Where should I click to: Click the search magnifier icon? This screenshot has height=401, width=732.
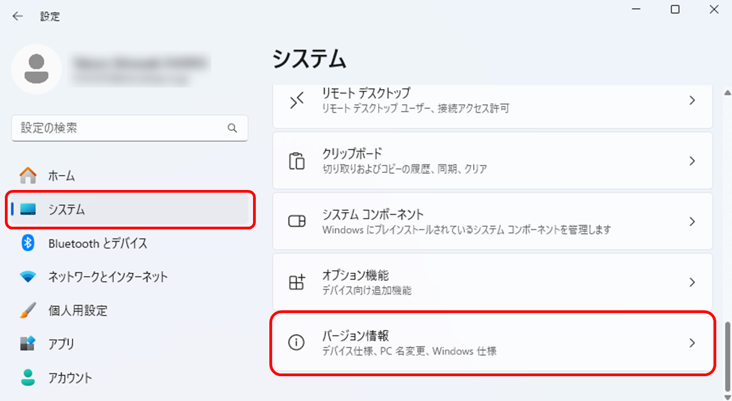tap(232, 128)
